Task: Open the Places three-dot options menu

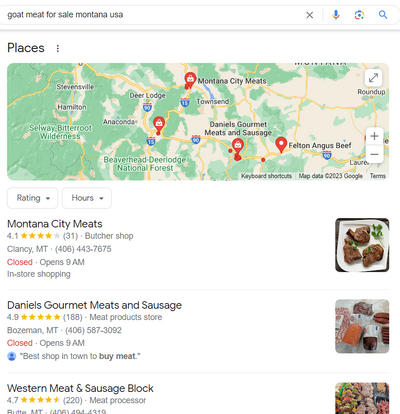Action: [x=58, y=48]
